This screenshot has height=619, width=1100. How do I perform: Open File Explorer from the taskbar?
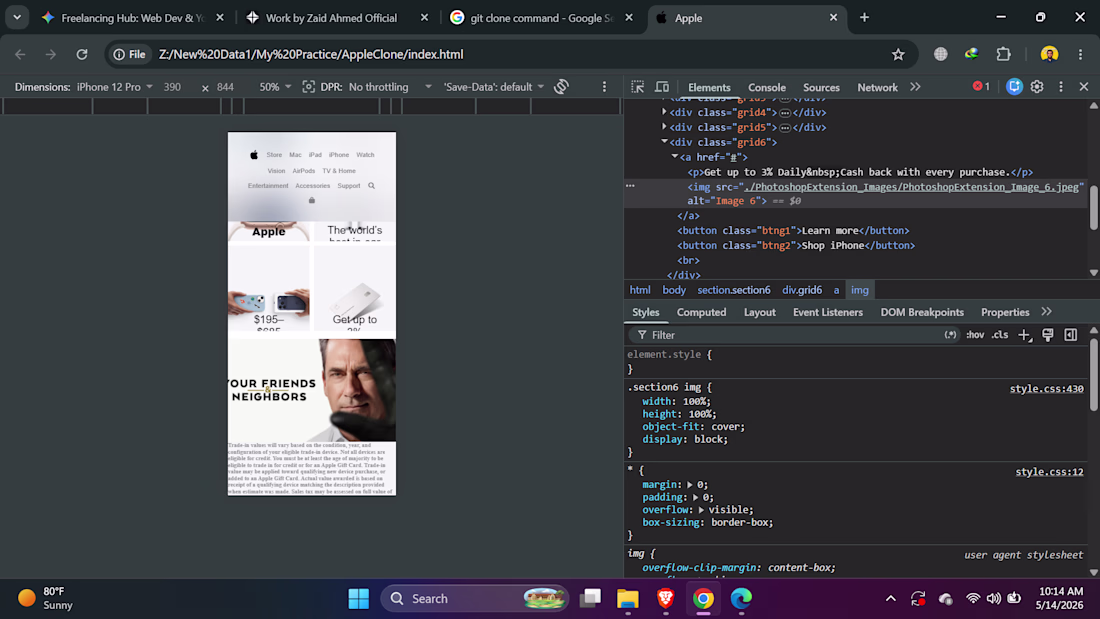coord(628,599)
